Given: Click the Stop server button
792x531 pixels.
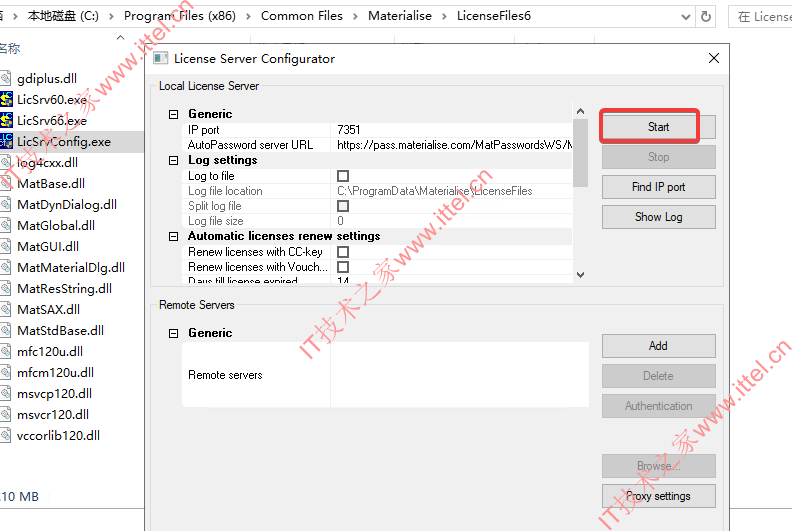Looking at the screenshot, I should pos(658,157).
